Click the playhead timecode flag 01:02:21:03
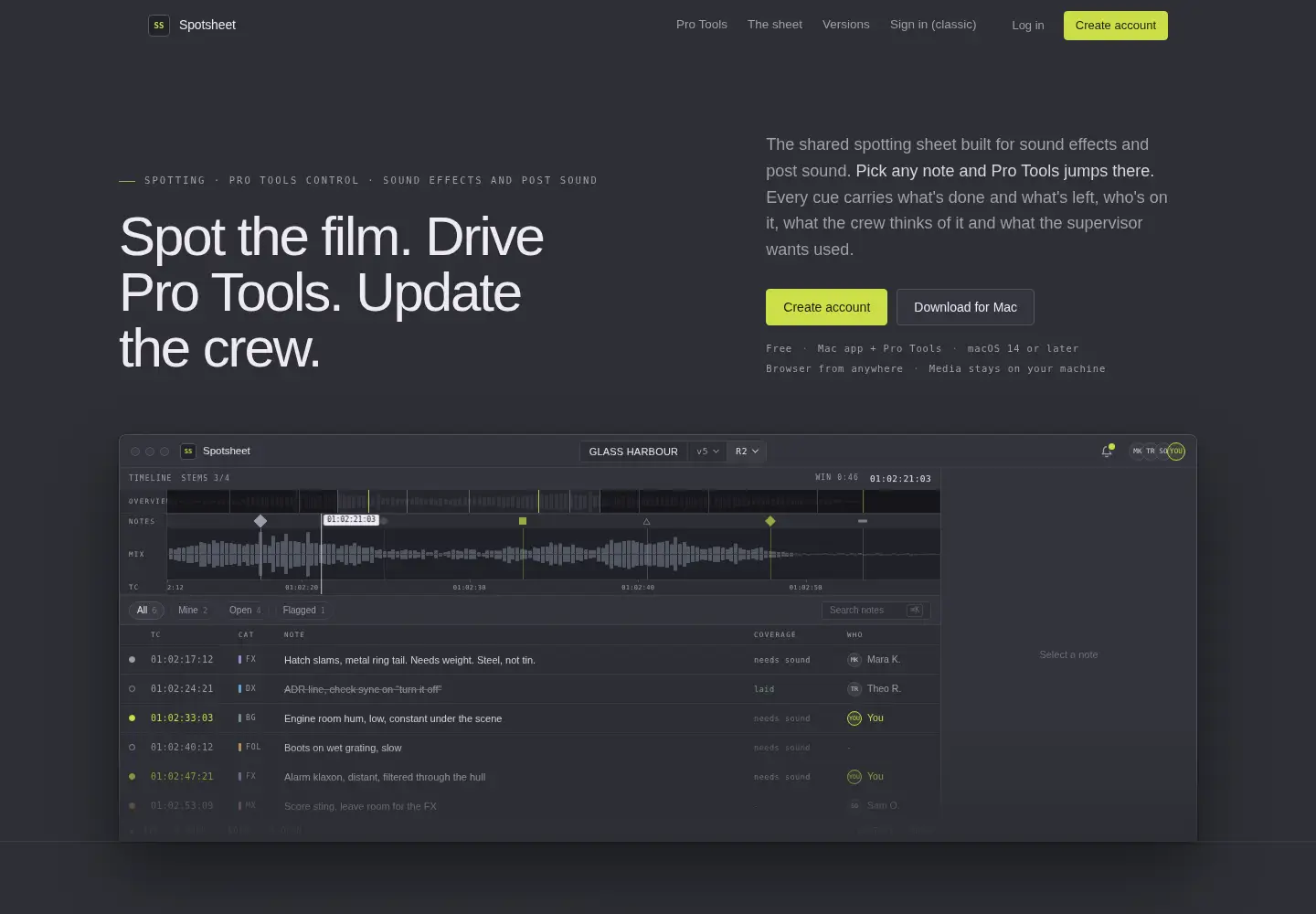Viewport: 1316px width, 914px height. (351, 519)
